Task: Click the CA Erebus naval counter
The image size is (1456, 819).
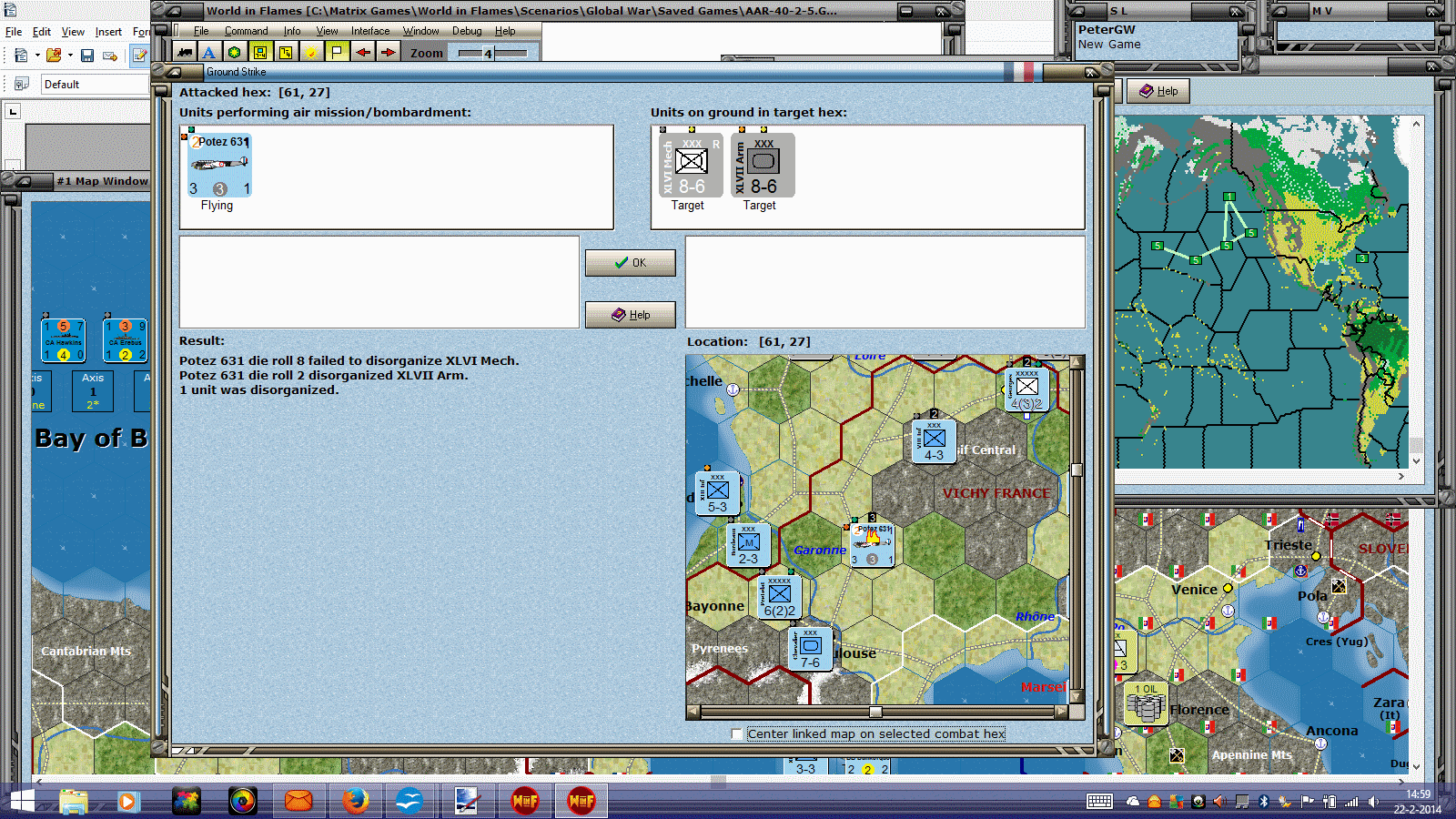Action: [126, 340]
